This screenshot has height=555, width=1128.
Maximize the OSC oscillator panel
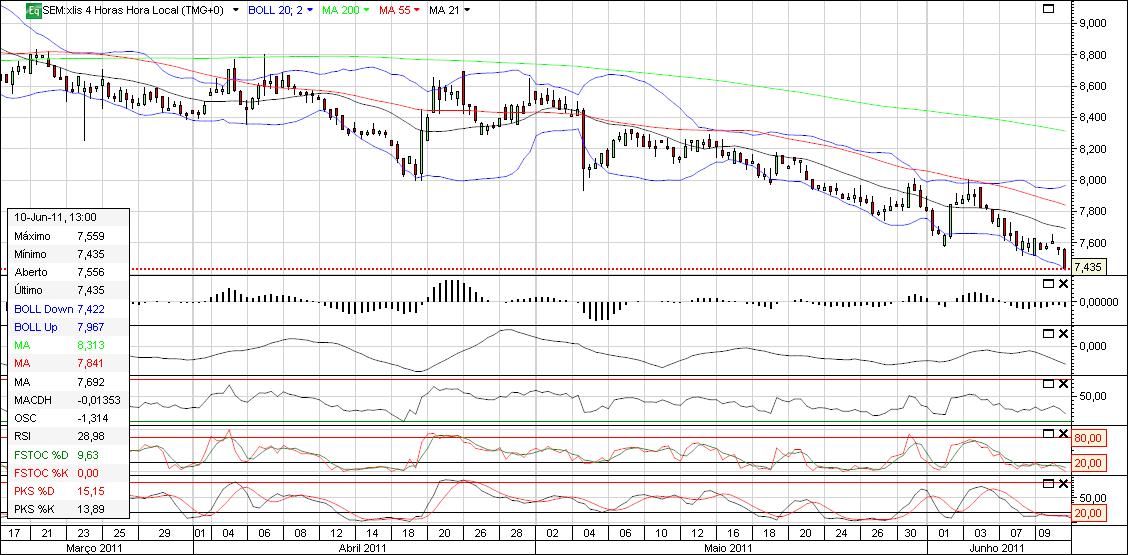pyautogui.click(x=1048, y=333)
